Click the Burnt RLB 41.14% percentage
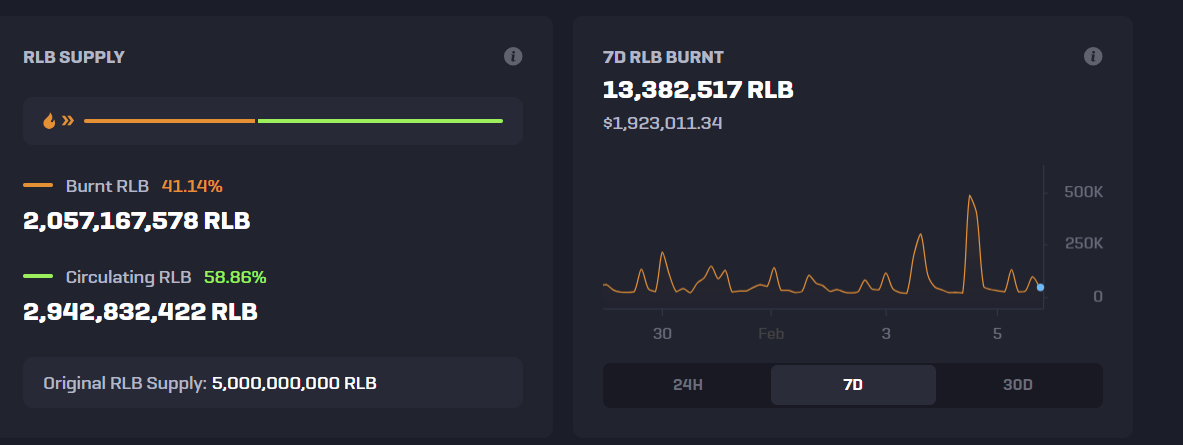 click(192, 186)
